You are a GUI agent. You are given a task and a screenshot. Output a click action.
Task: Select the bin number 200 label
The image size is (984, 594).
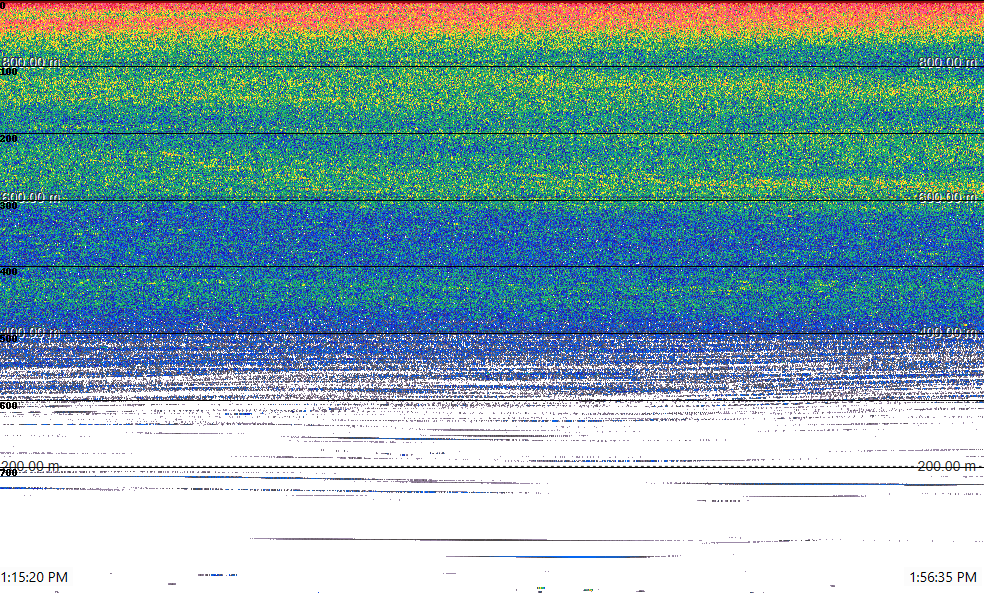(x=9, y=139)
